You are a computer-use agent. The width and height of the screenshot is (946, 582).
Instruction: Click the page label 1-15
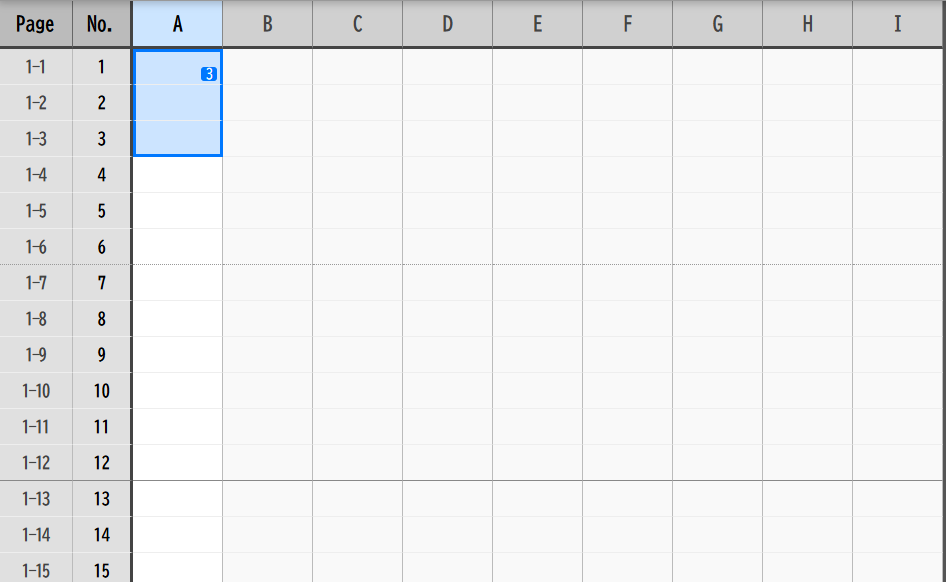[35, 571]
